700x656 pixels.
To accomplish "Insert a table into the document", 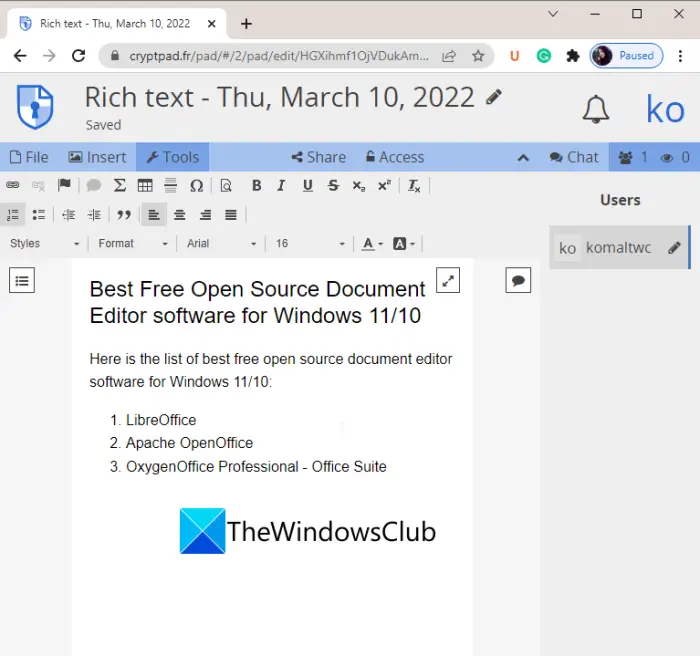I will pyautogui.click(x=145, y=185).
